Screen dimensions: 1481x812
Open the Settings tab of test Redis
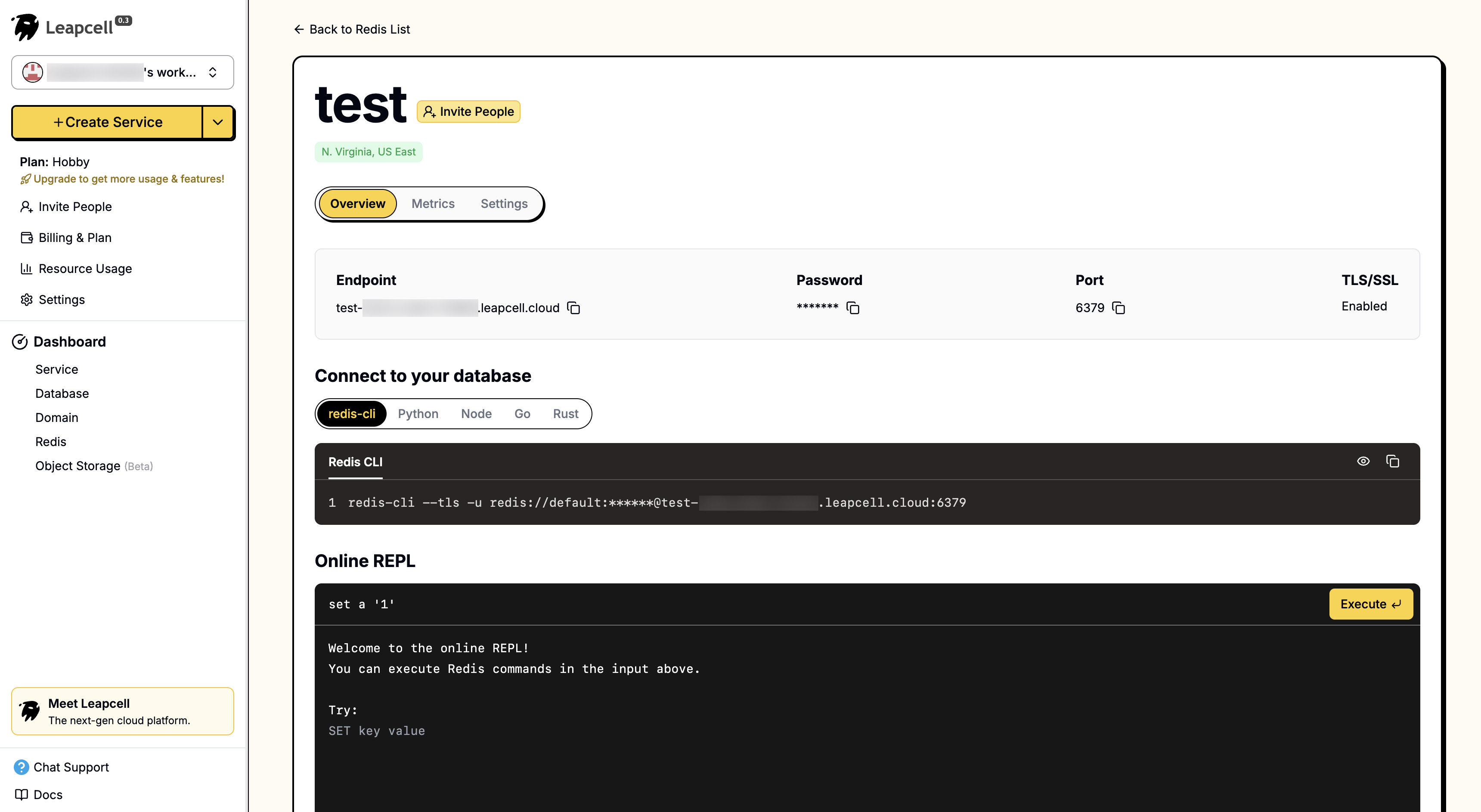pos(504,204)
